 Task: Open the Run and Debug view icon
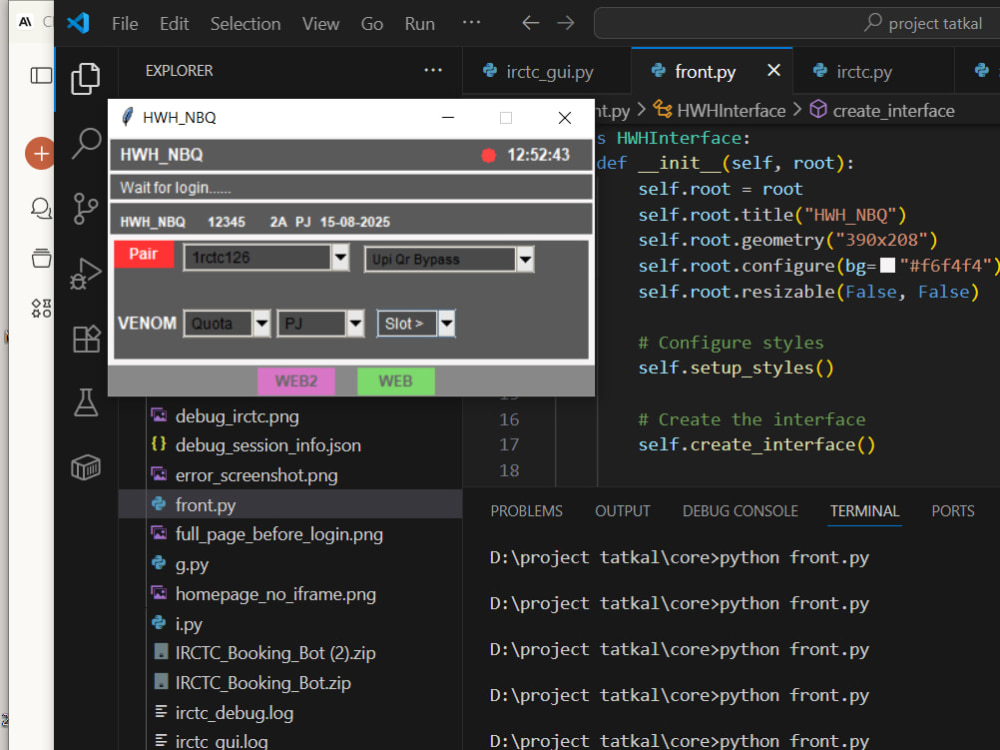pyautogui.click(x=85, y=274)
